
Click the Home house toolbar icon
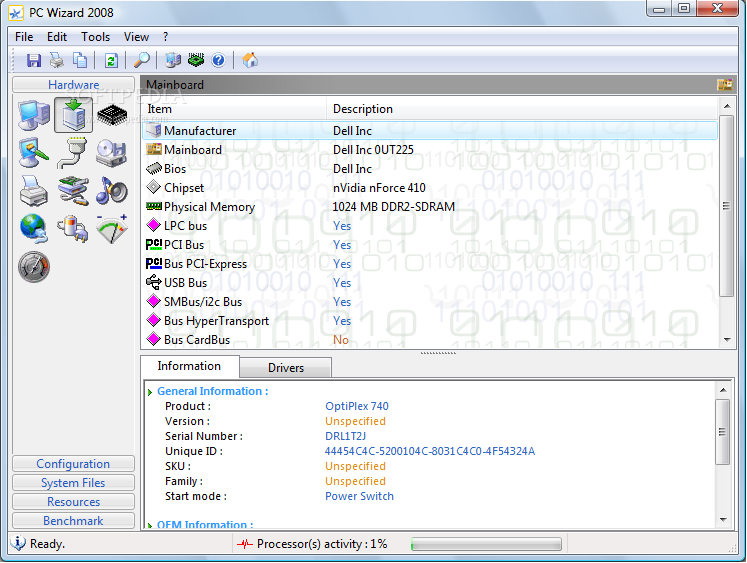coord(250,60)
